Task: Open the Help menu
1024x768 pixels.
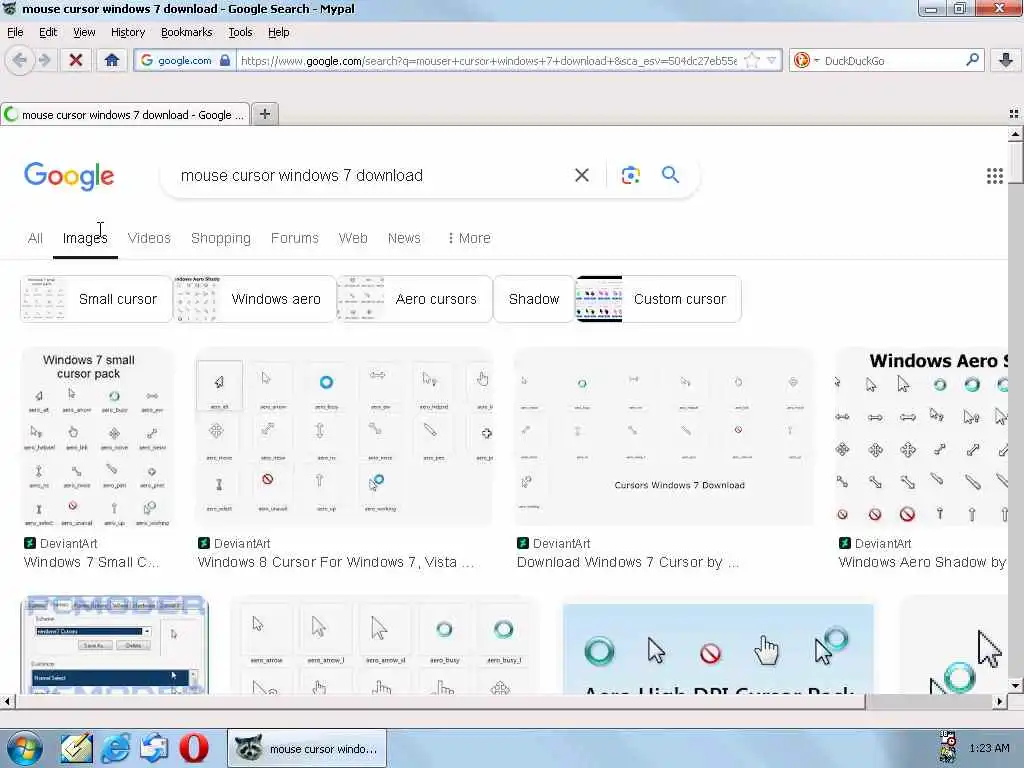Action: pos(278,32)
